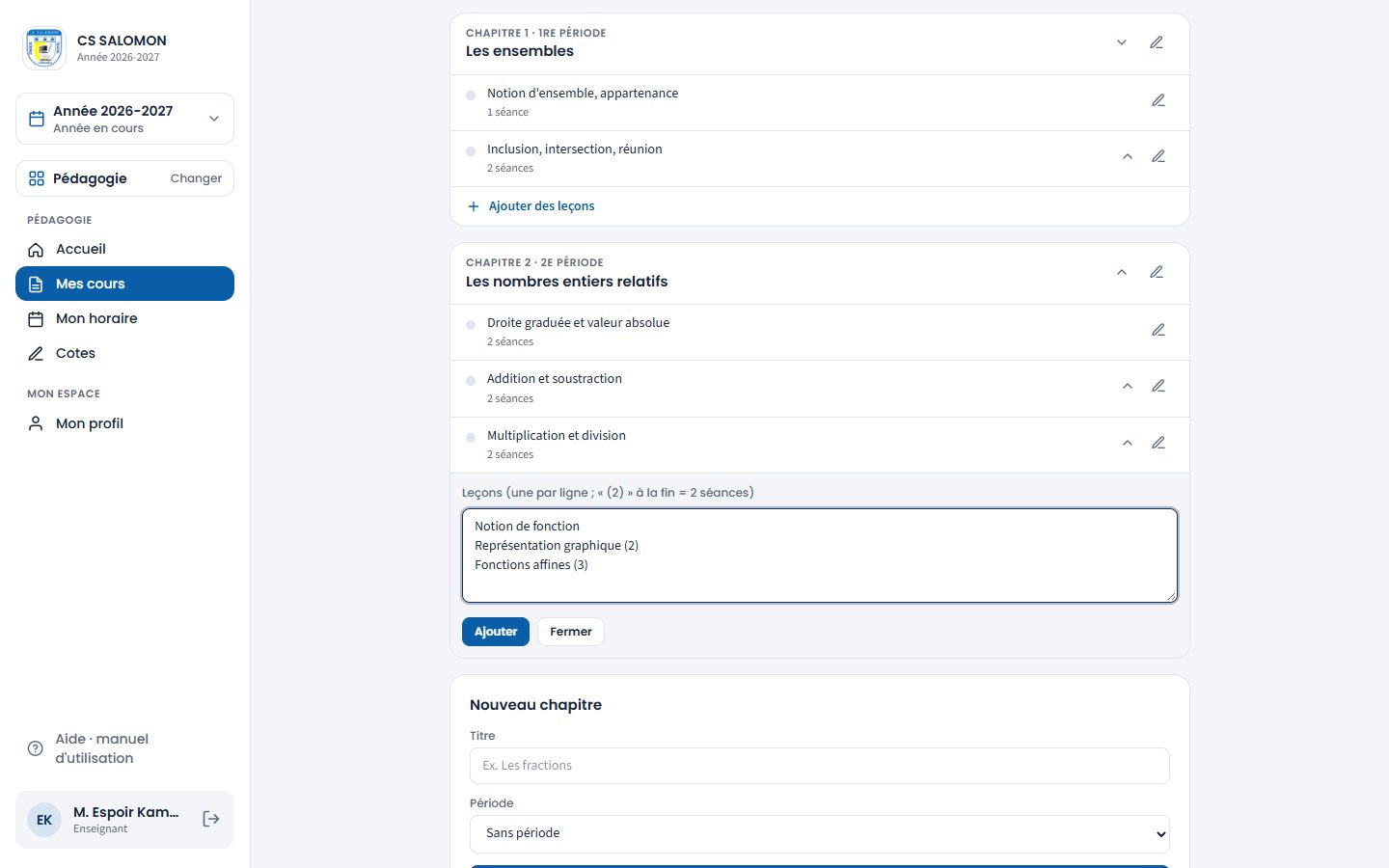The width and height of the screenshot is (1389, 868).
Task: Click the lesson title Notion d'ensemble, appartenance
Action: [x=583, y=94]
